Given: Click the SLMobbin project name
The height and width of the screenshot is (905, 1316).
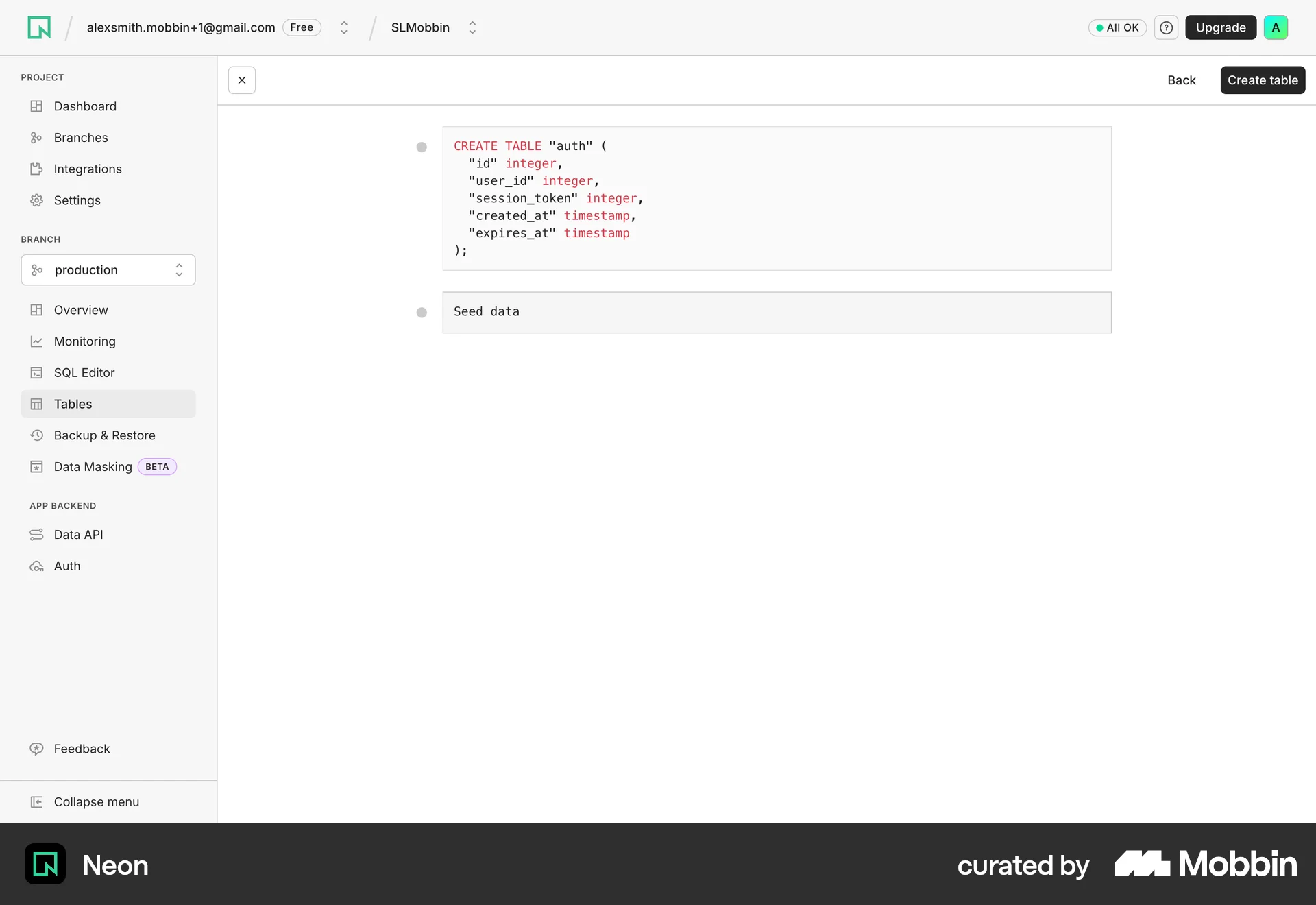Looking at the screenshot, I should point(420,27).
